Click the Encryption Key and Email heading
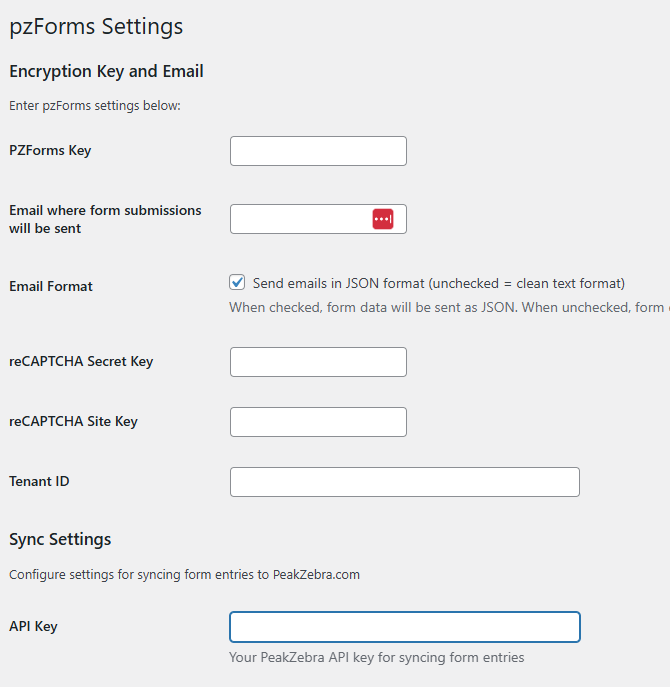Image resolution: width=670 pixels, height=687 pixels. [106, 71]
